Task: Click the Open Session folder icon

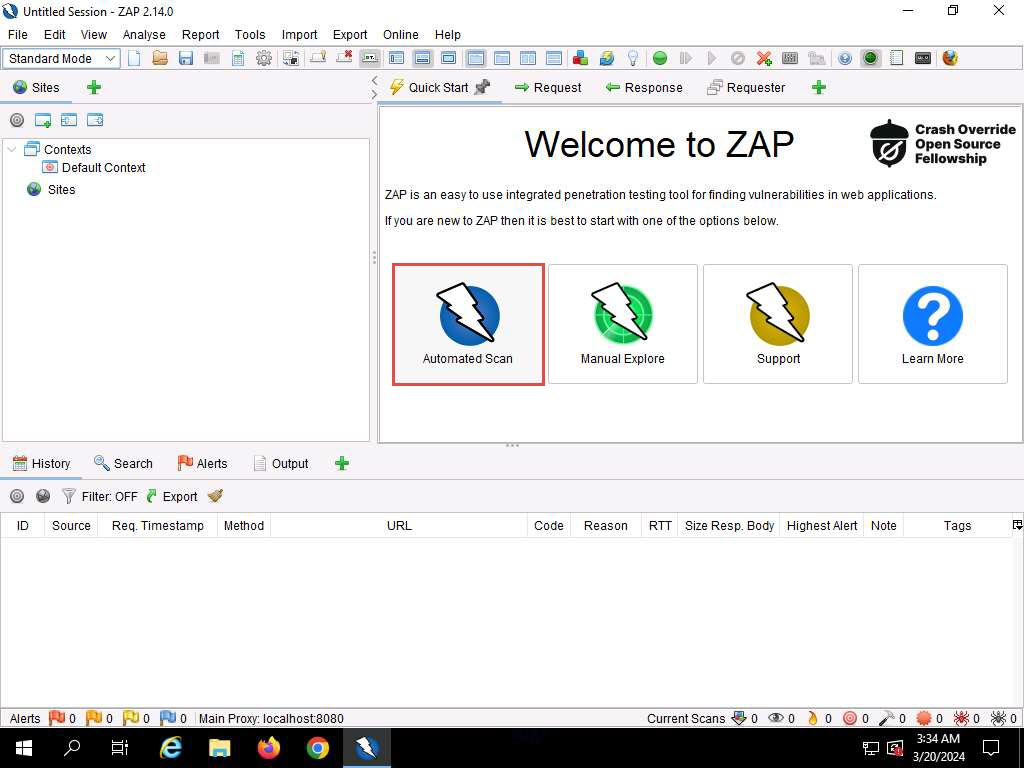Action: [x=160, y=58]
